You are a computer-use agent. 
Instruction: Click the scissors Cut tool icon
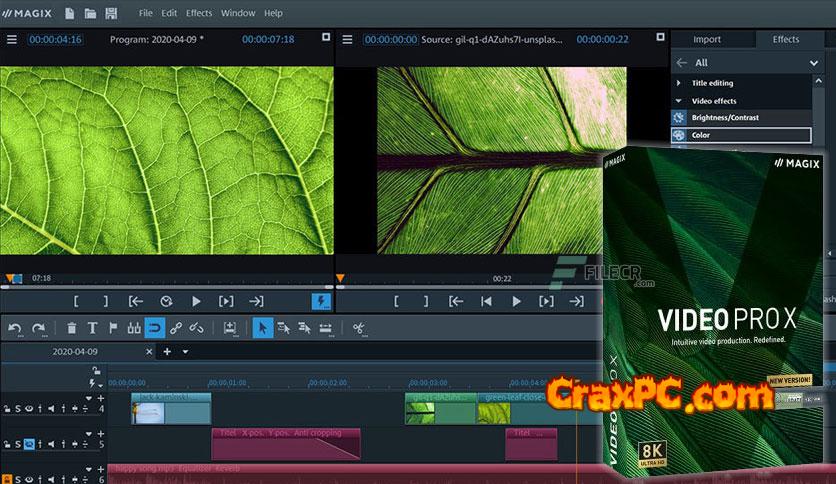359,327
